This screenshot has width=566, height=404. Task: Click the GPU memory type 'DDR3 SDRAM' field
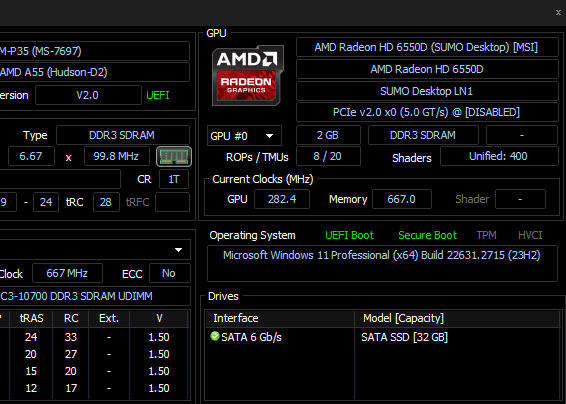(x=423, y=135)
